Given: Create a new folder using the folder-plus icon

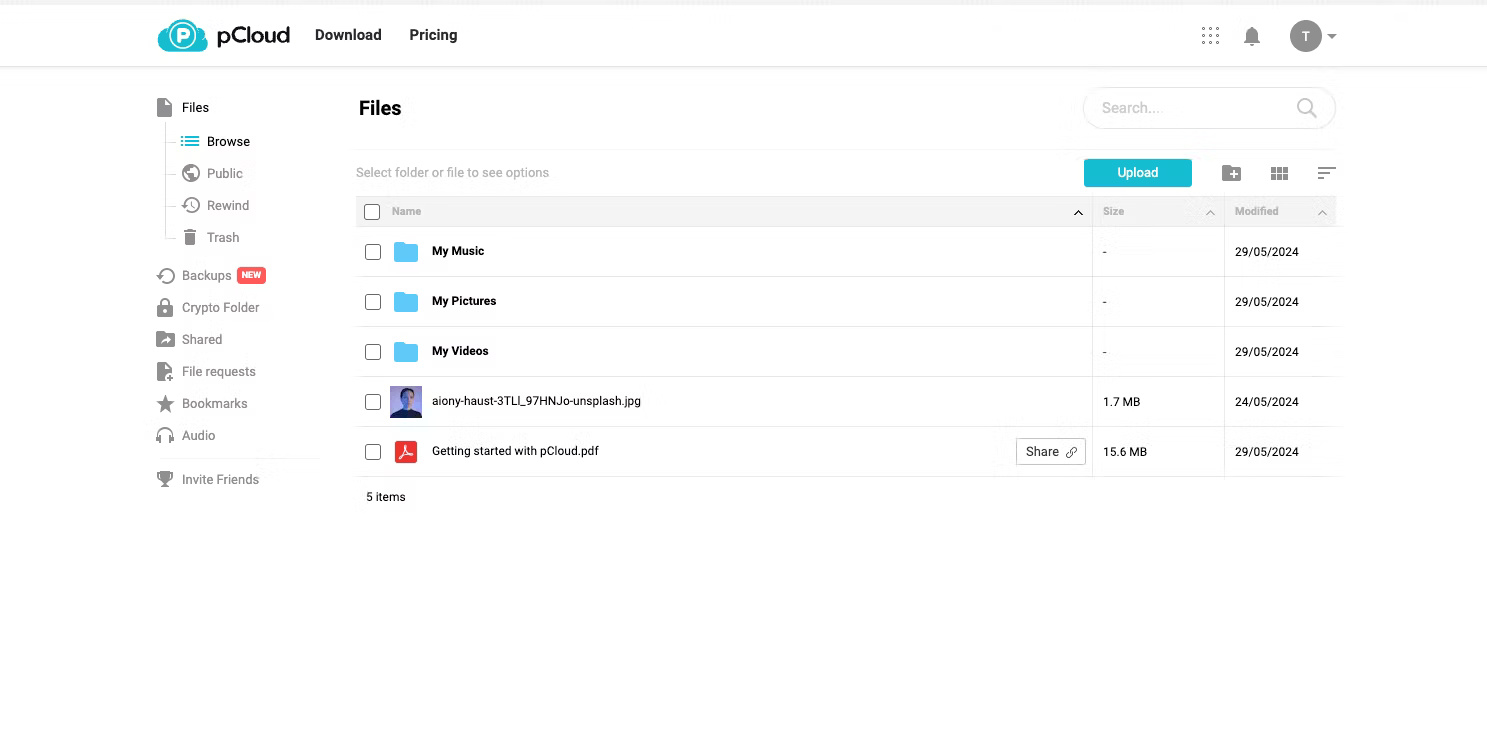Looking at the screenshot, I should (x=1231, y=172).
